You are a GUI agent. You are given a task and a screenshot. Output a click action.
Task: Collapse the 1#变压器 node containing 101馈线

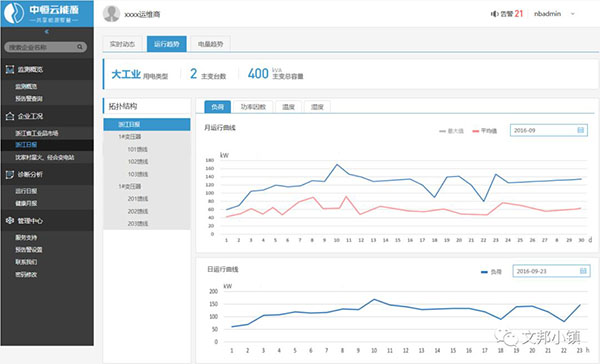coord(130,137)
